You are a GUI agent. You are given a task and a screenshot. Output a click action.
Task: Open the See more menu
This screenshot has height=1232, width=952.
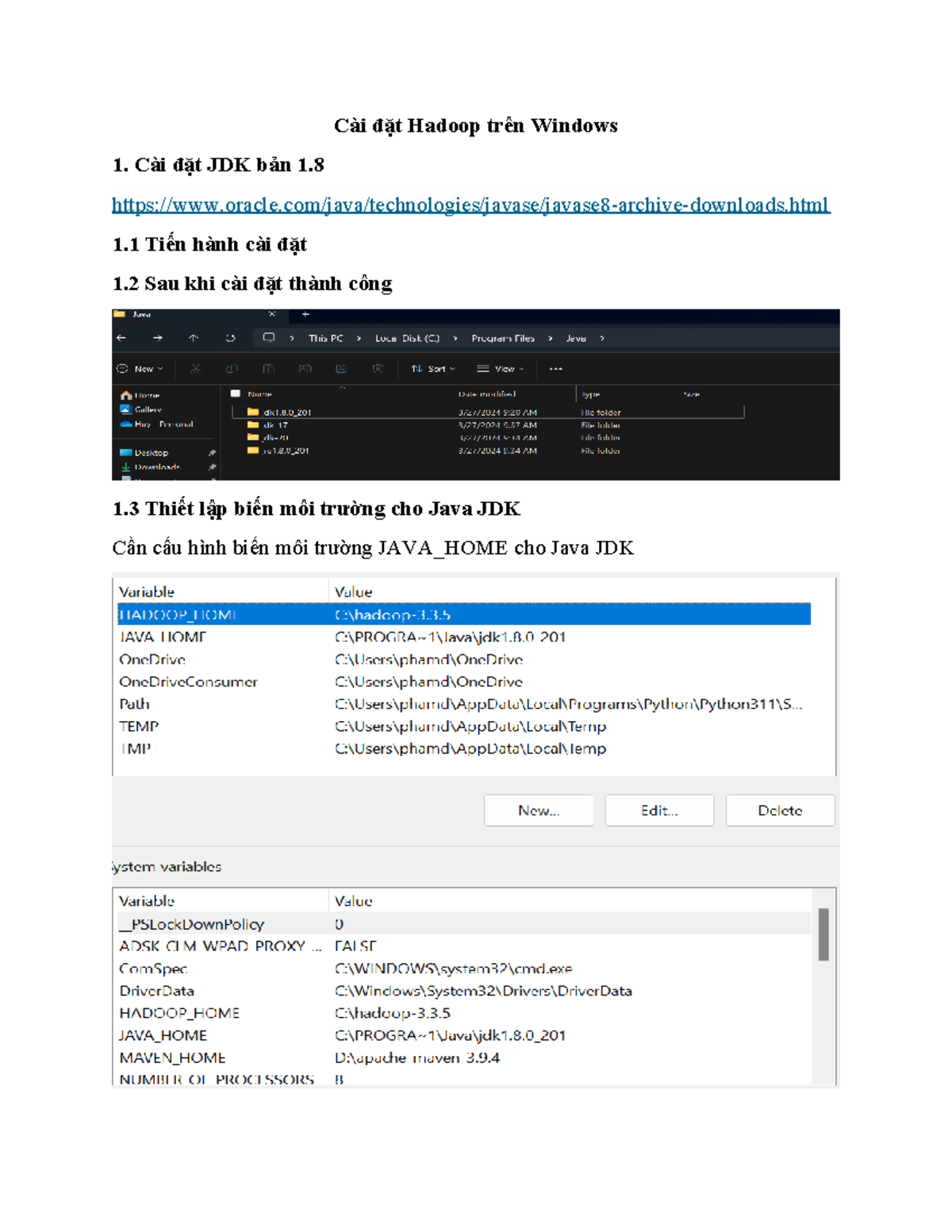(556, 368)
